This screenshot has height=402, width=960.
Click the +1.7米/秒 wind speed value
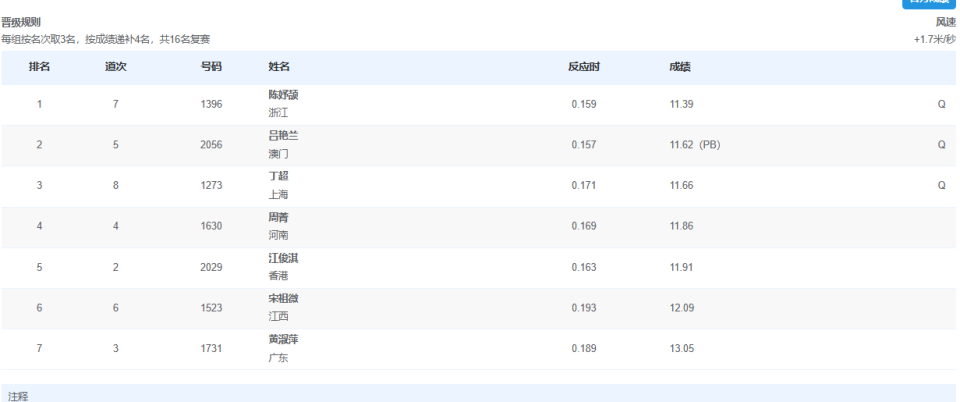pos(934,39)
